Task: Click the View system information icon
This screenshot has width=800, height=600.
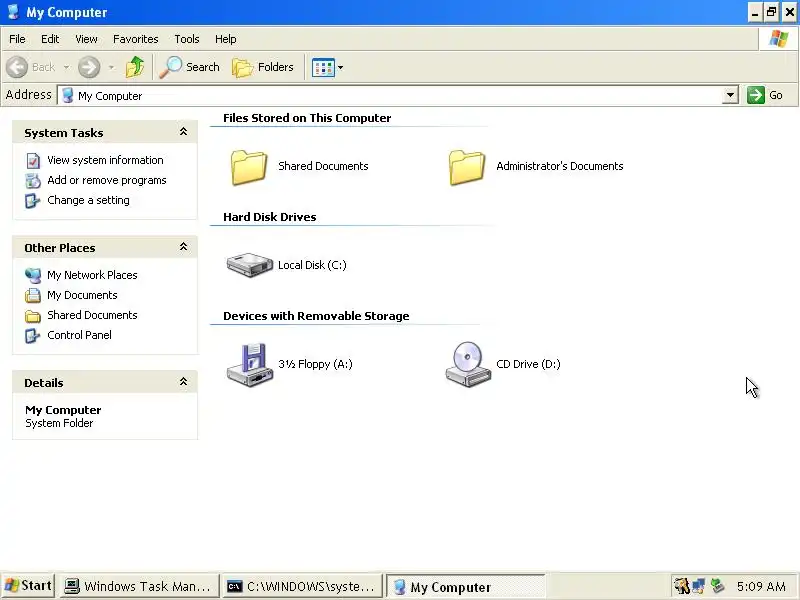Action: tap(33, 160)
